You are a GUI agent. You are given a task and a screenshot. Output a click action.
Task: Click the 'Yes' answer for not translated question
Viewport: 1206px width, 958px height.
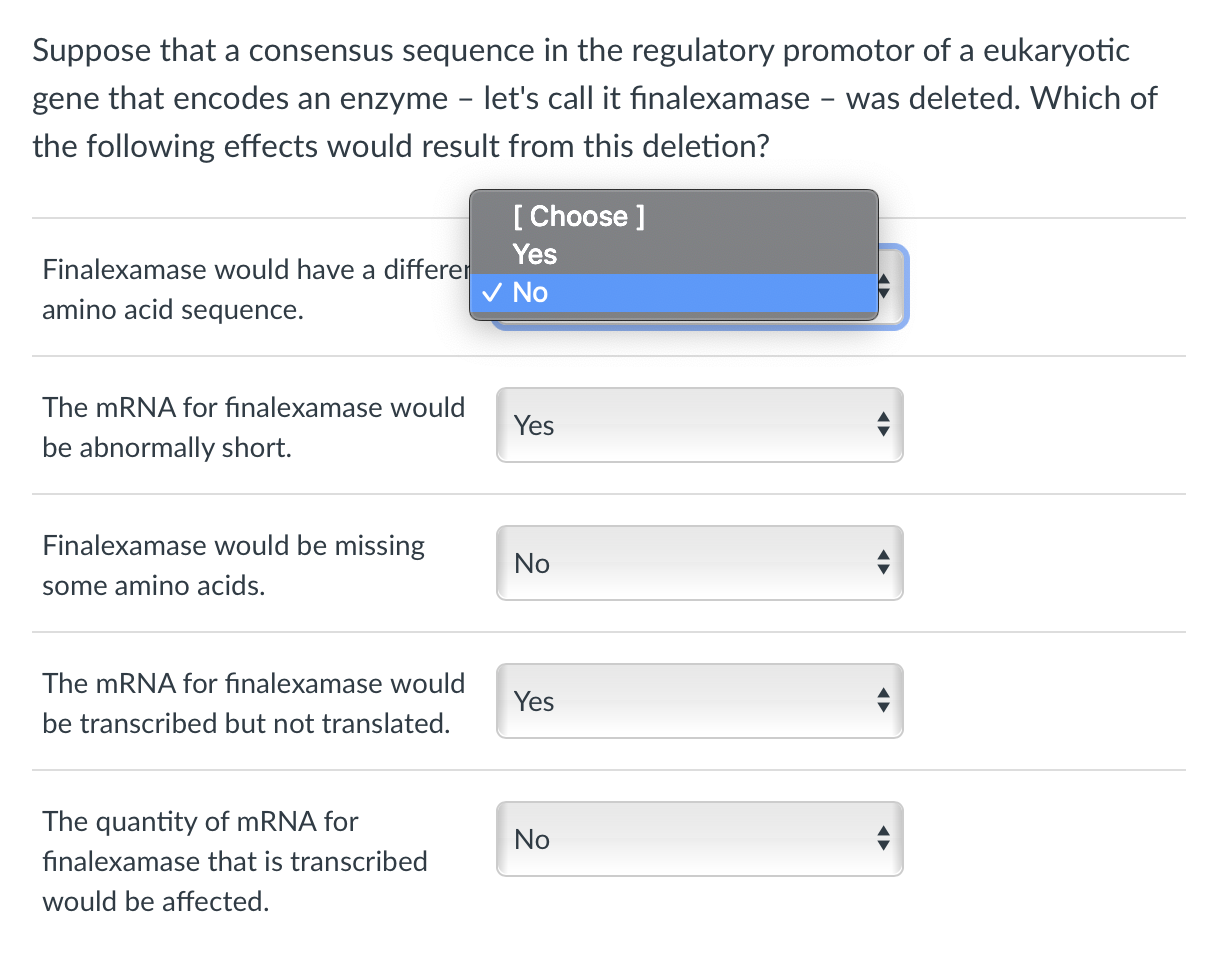534,701
